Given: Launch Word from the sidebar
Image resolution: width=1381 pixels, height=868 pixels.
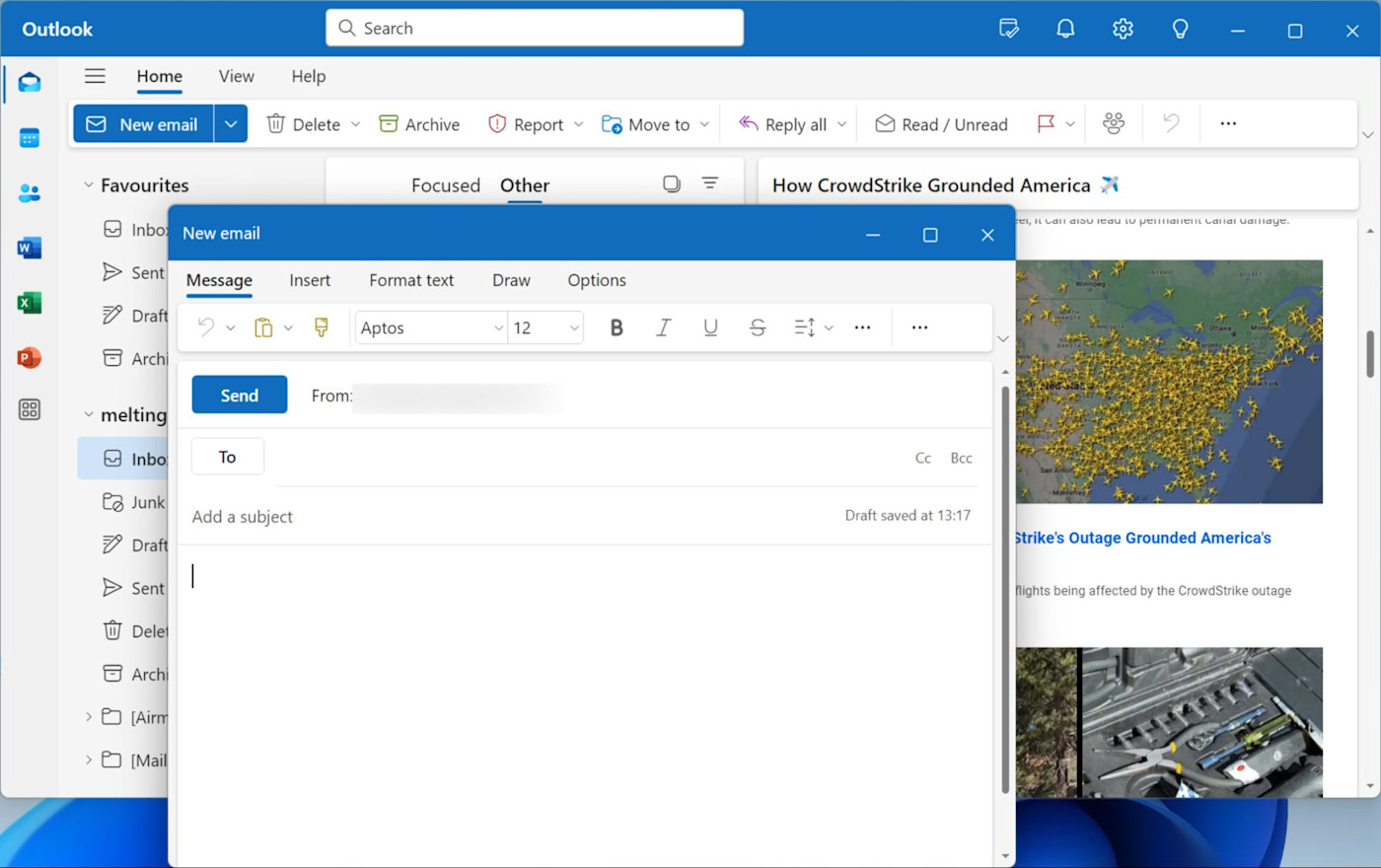Looking at the screenshot, I should click(x=30, y=248).
